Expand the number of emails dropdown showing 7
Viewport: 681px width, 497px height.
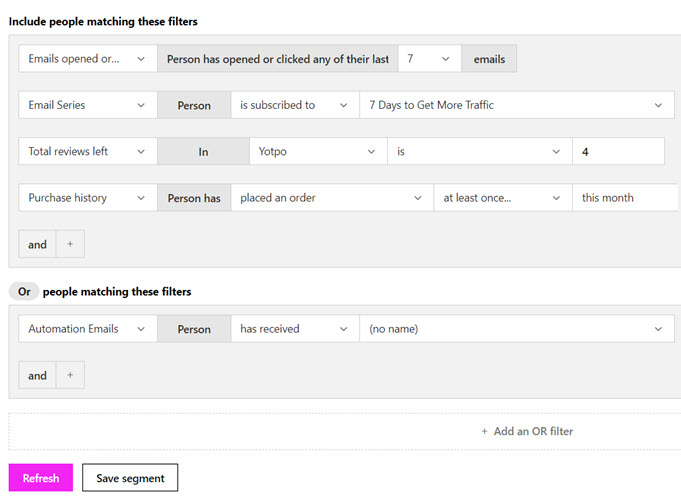430,59
